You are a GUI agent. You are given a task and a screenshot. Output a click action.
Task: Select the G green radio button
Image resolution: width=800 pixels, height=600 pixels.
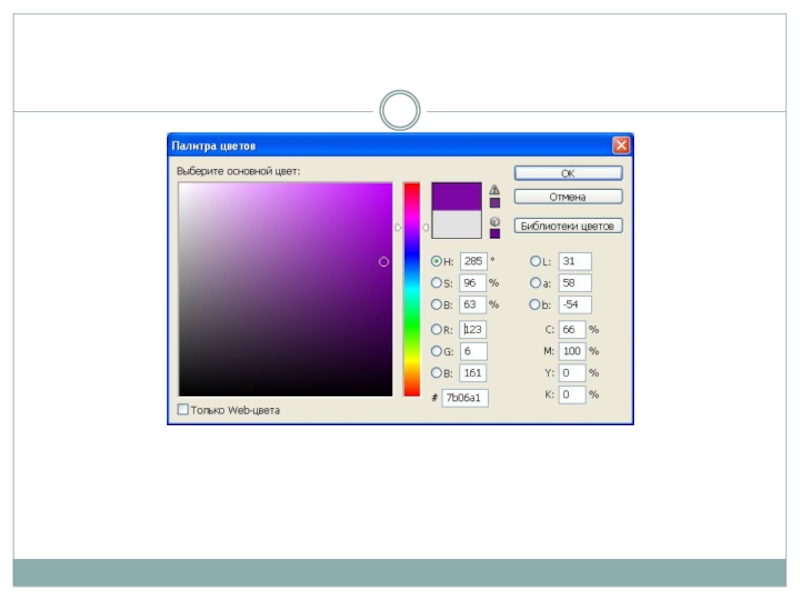coord(436,351)
